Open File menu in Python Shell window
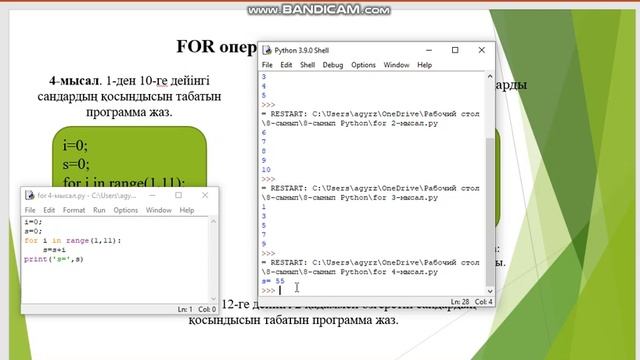The height and width of the screenshot is (360, 640). [x=267, y=65]
